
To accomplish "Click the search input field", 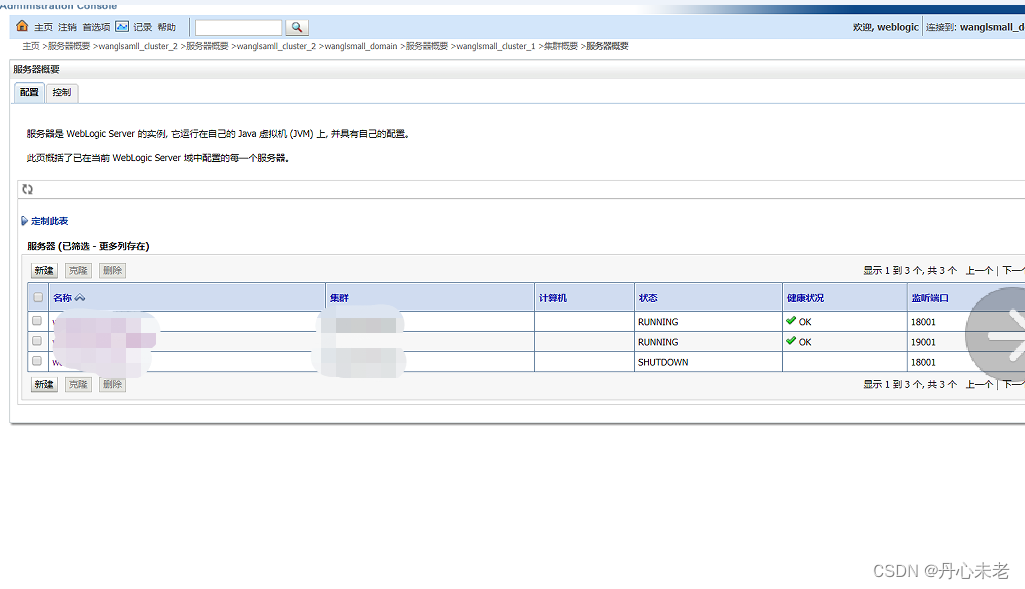I will tap(239, 27).
